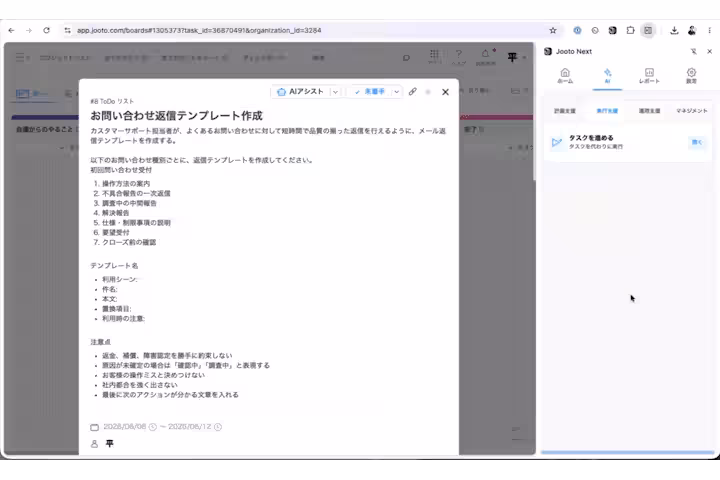Screen dimensions: 720x480
Task: Click the chat bubble icon in the Jooto header
Action: pyautogui.click(x=406, y=58)
